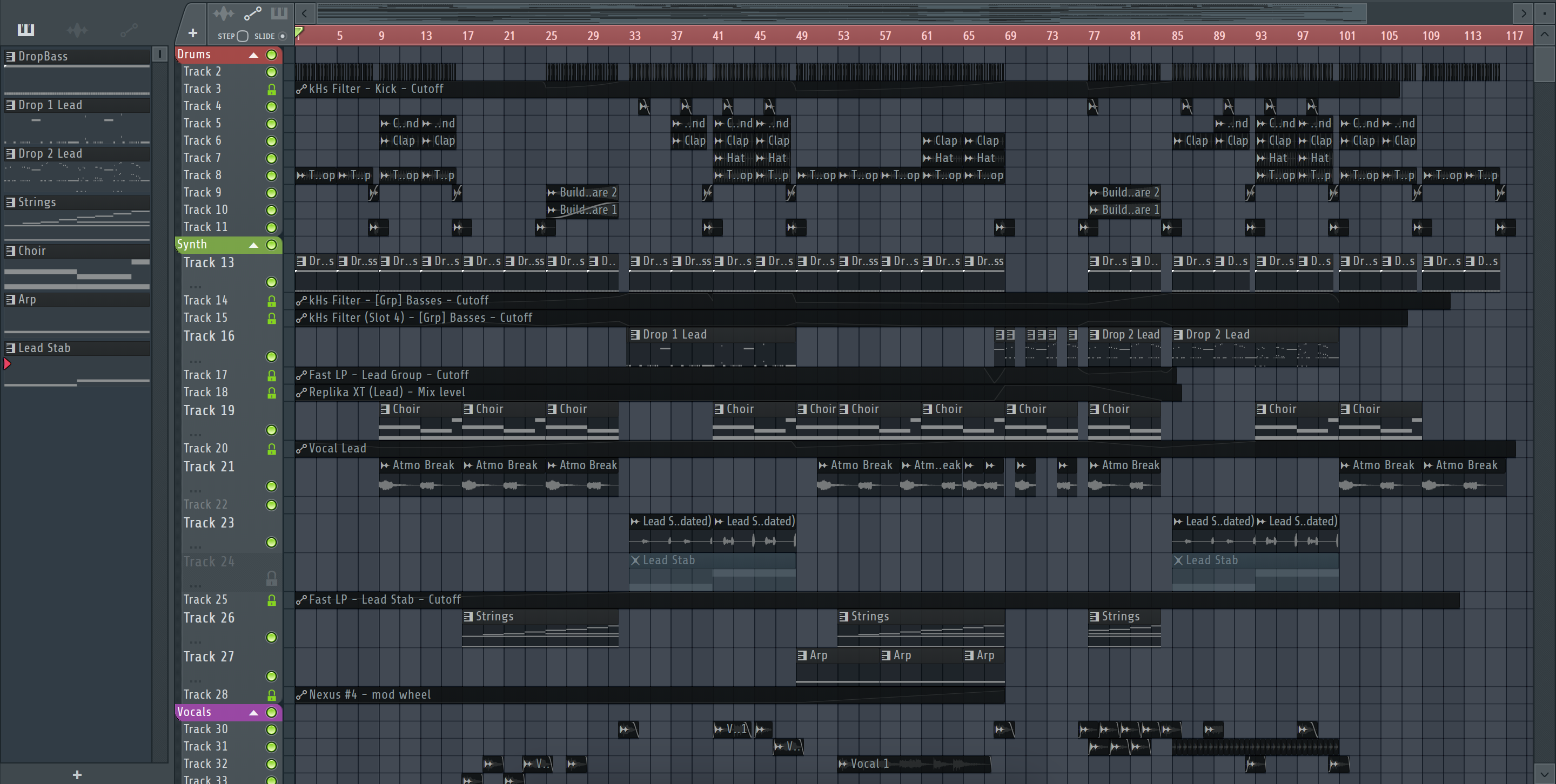Mute the Synth group track
This screenshot has width=1556, height=784.
[272, 245]
